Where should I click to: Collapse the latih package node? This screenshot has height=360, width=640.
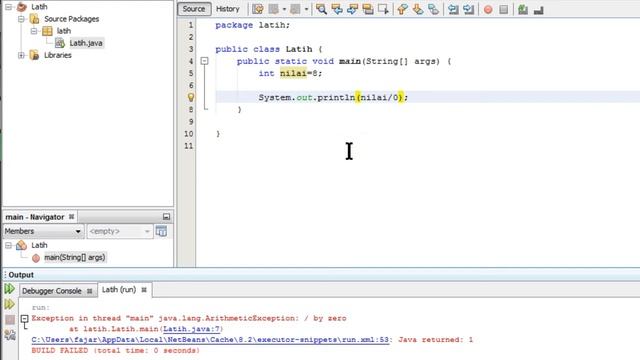coord(34,31)
